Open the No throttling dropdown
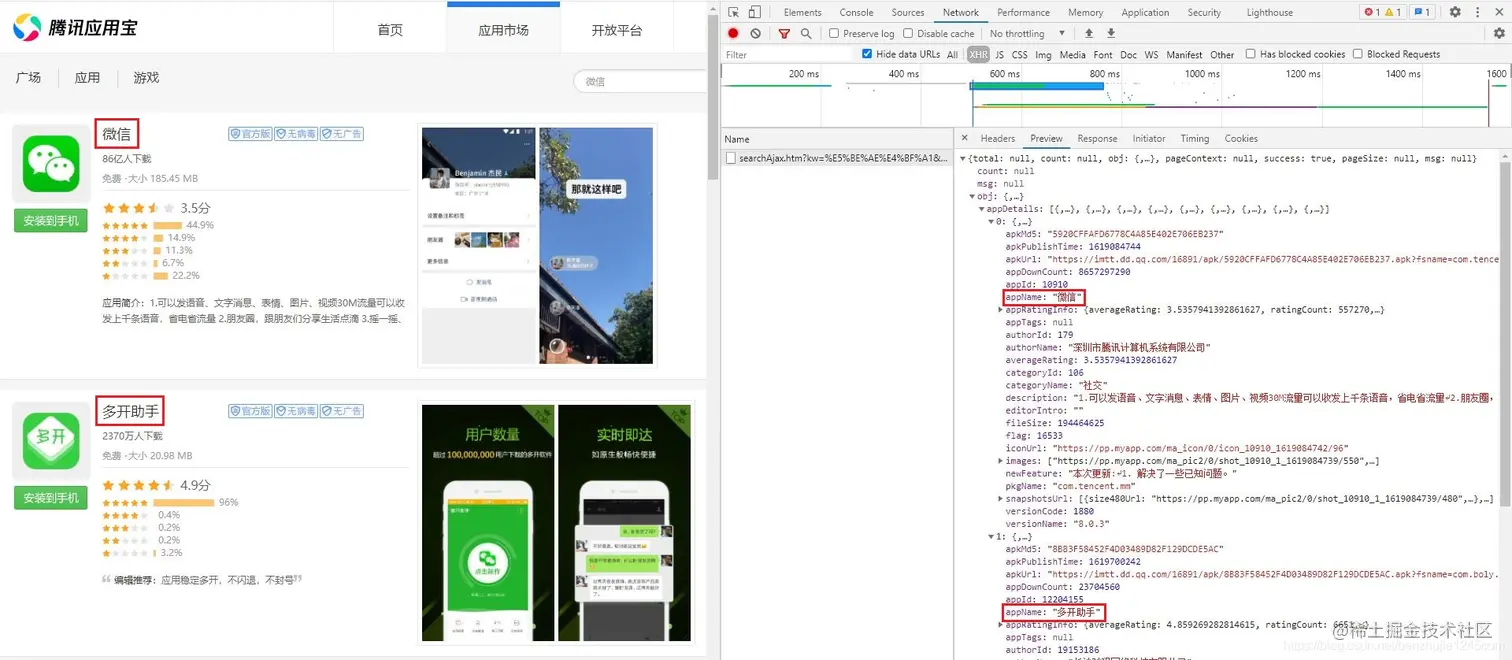Image resolution: width=1512 pixels, height=660 pixels. [x=1029, y=33]
